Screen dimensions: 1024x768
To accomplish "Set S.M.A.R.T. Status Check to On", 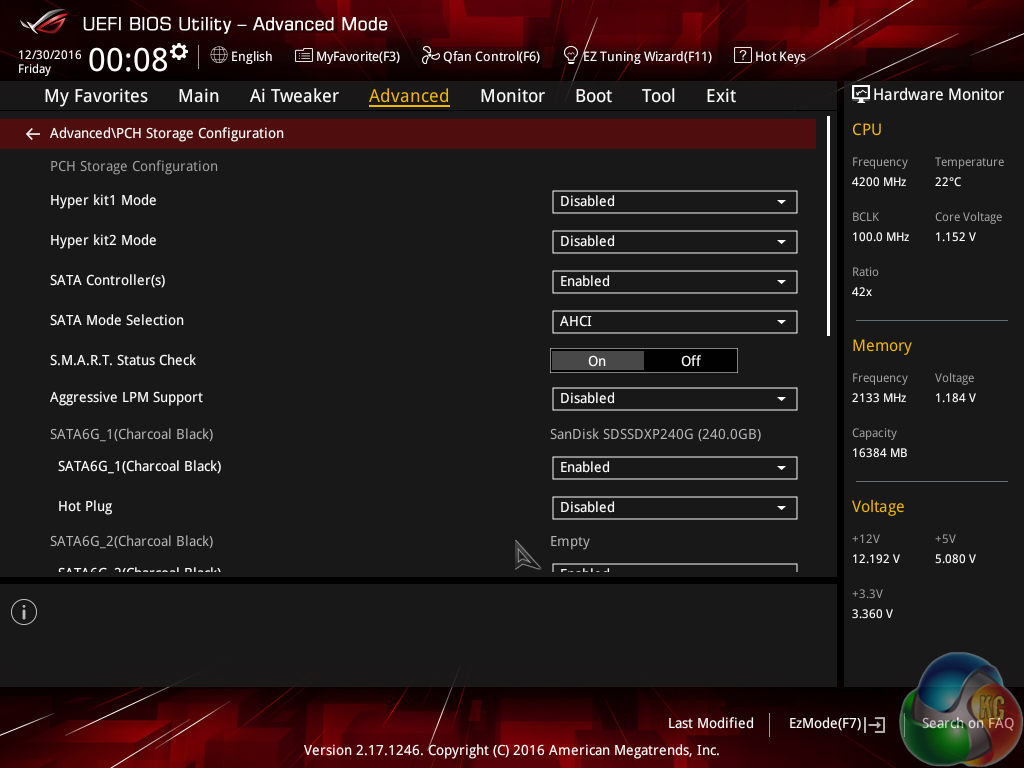I will tap(597, 361).
